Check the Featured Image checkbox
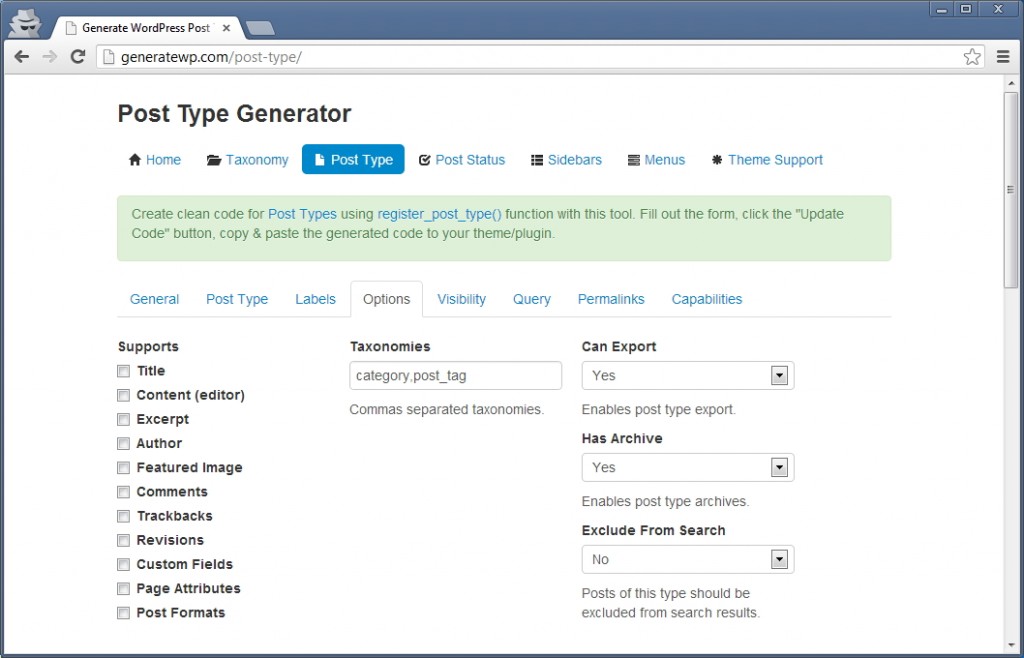1024x658 pixels. pyautogui.click(x=124, y=468)
